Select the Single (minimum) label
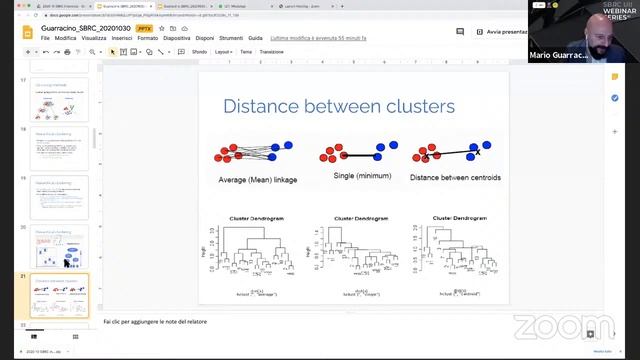This screenshot has width=640, height=360. point(362,176)
